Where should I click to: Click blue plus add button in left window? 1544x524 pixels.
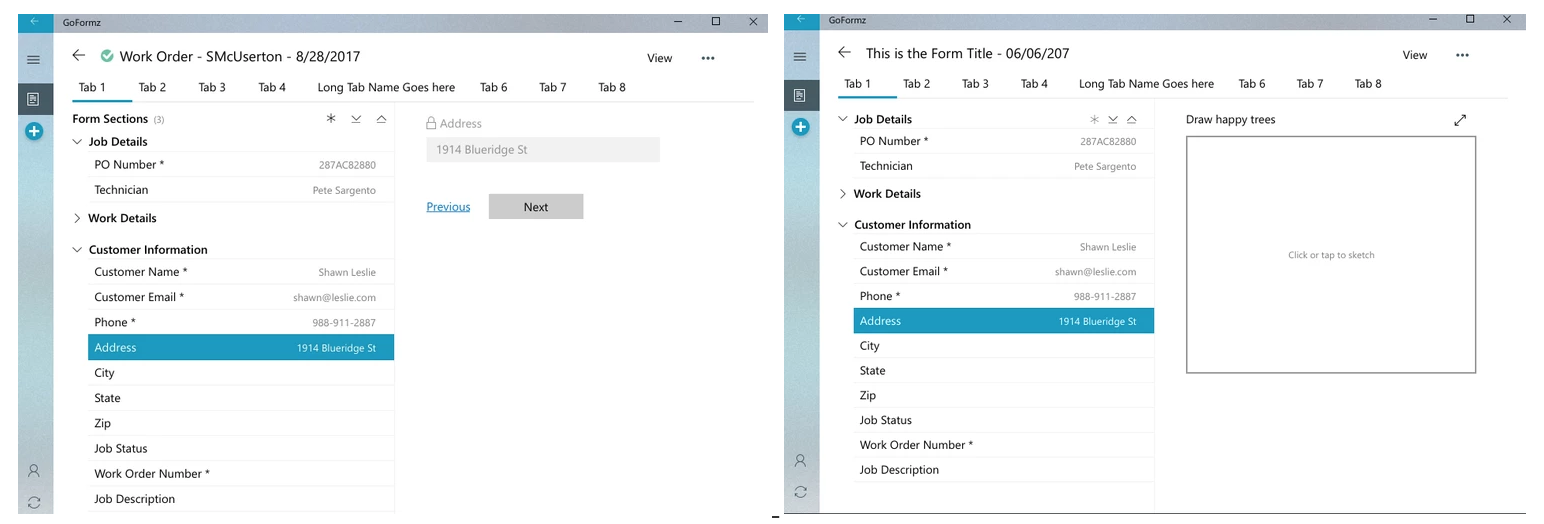click(x=34, y=131)
